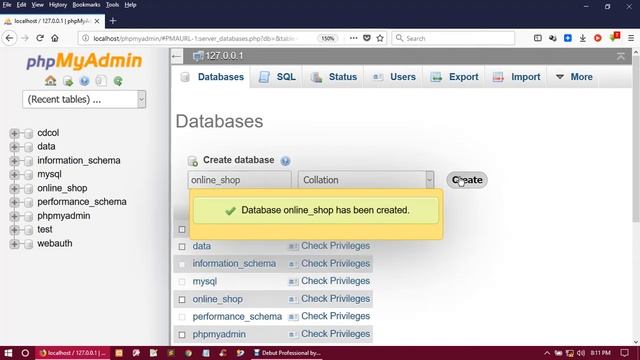Viewport: 640px width, 360px height.
Task: Reload navigation frame green icon
Action: pos(118,81)
